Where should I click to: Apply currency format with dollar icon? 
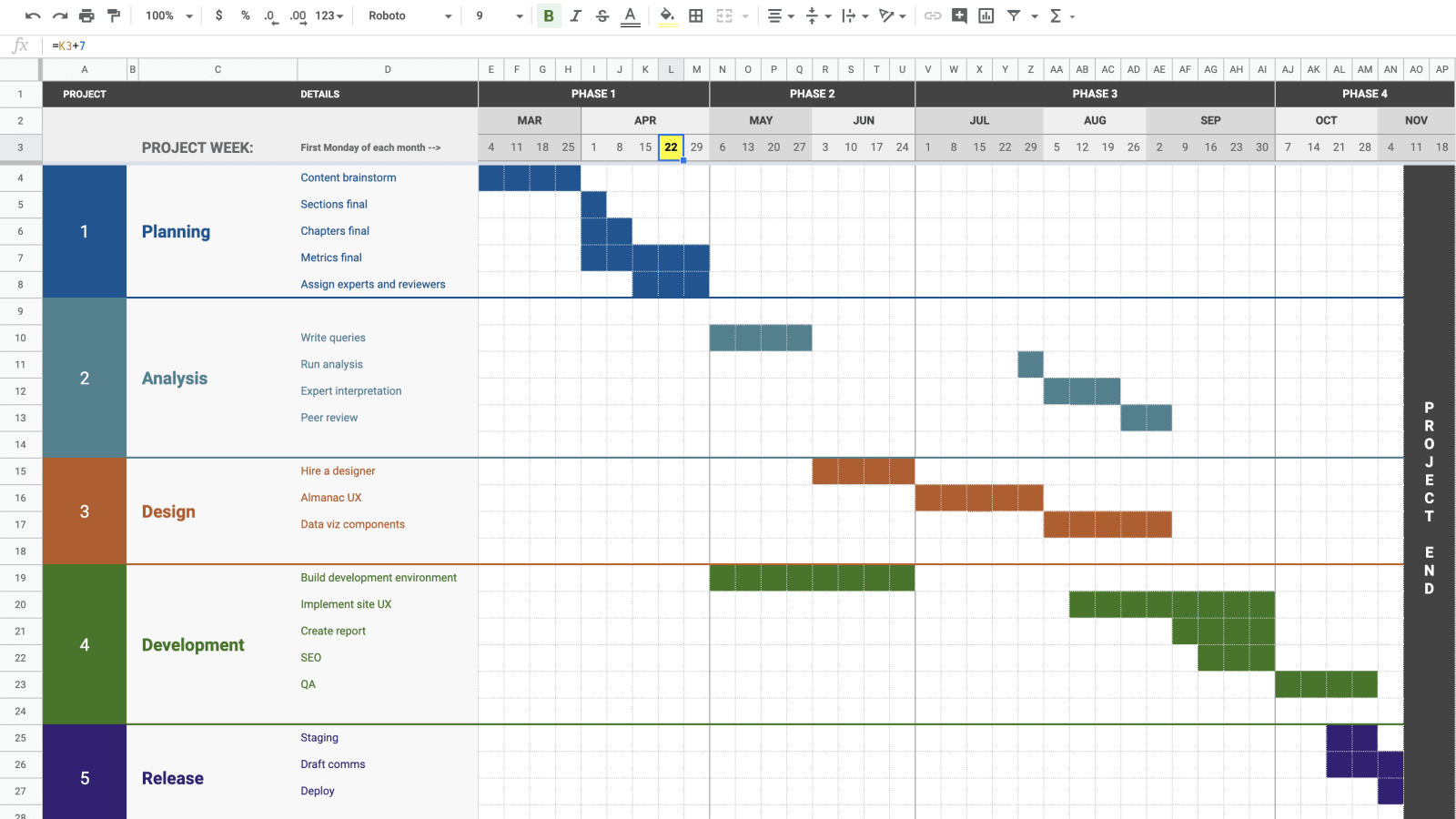click(x=218, y=15)
